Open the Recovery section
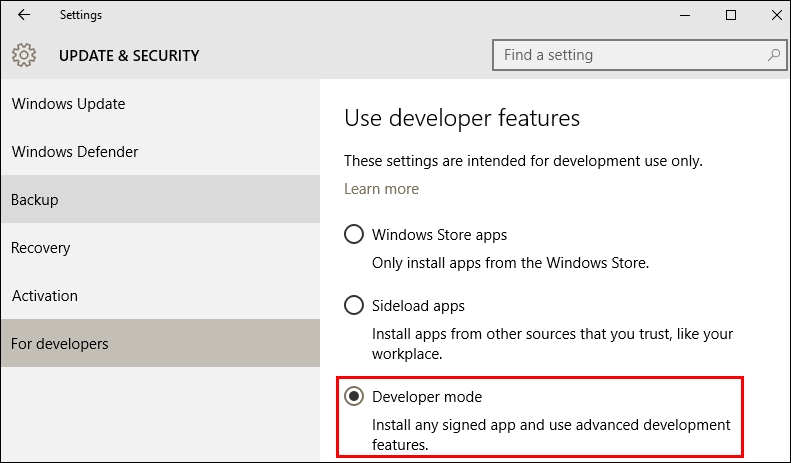 pos(41,248)
